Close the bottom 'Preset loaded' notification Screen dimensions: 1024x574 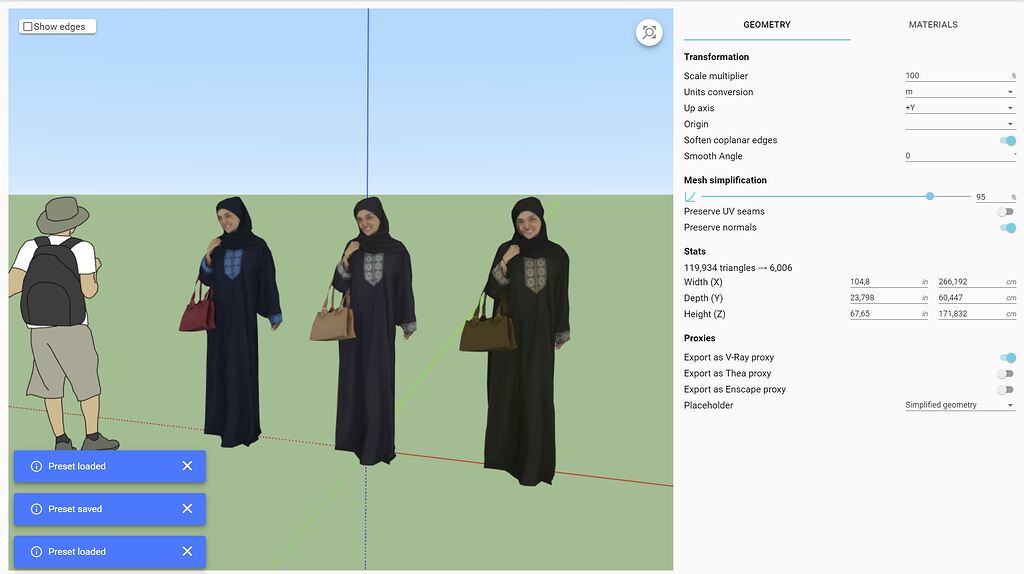tap(187, 552)
